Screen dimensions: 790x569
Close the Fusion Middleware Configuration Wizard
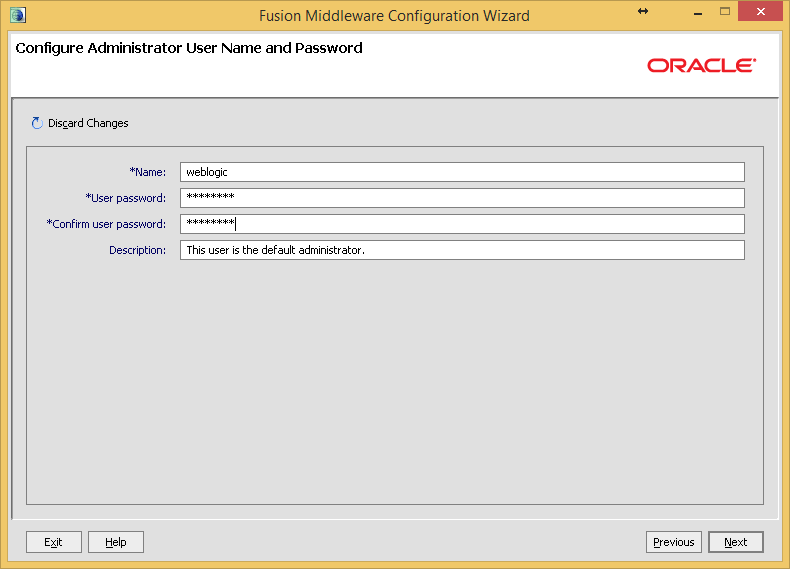click(760, 11)
